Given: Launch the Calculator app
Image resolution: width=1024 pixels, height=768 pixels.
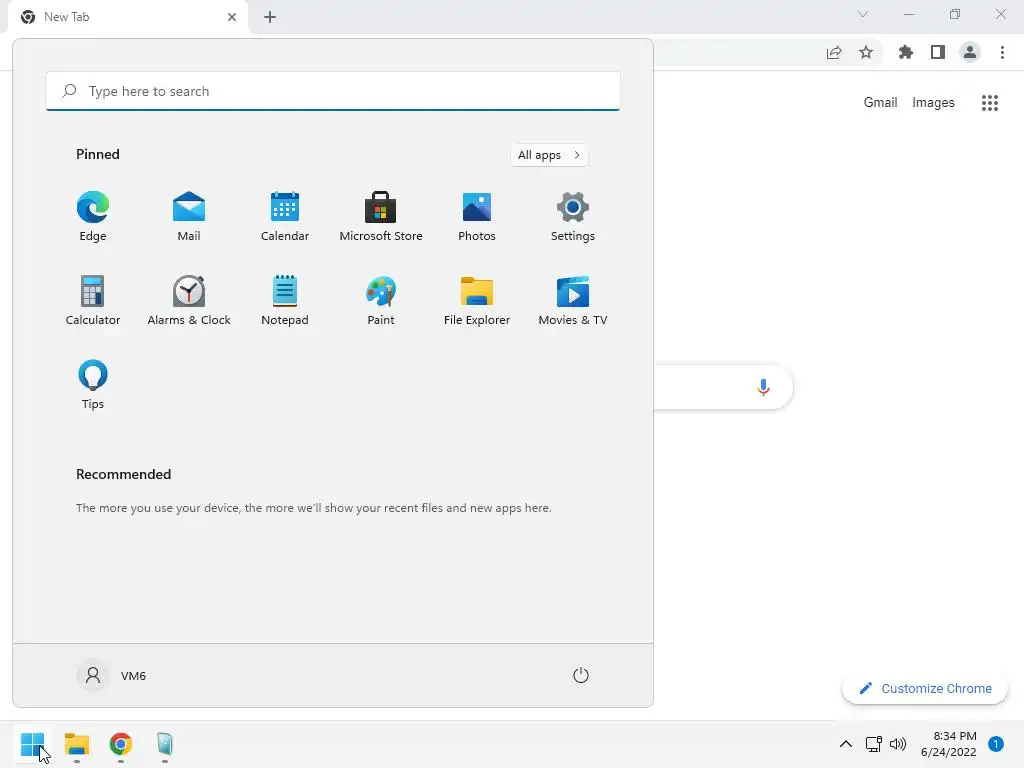Looking at the screenshot, I should click(93, 300).
